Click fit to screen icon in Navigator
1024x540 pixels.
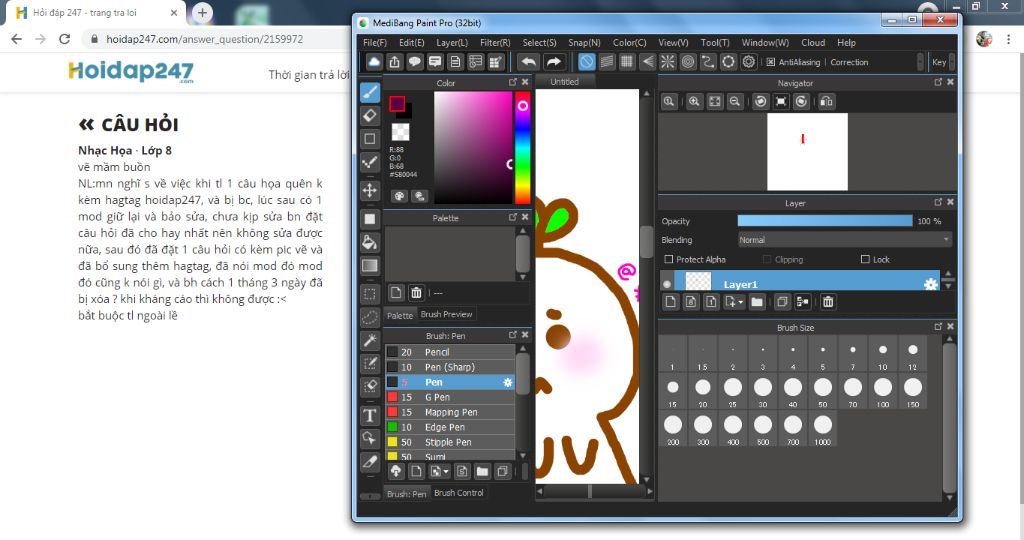pyautogui.click(x=714, y=102)
